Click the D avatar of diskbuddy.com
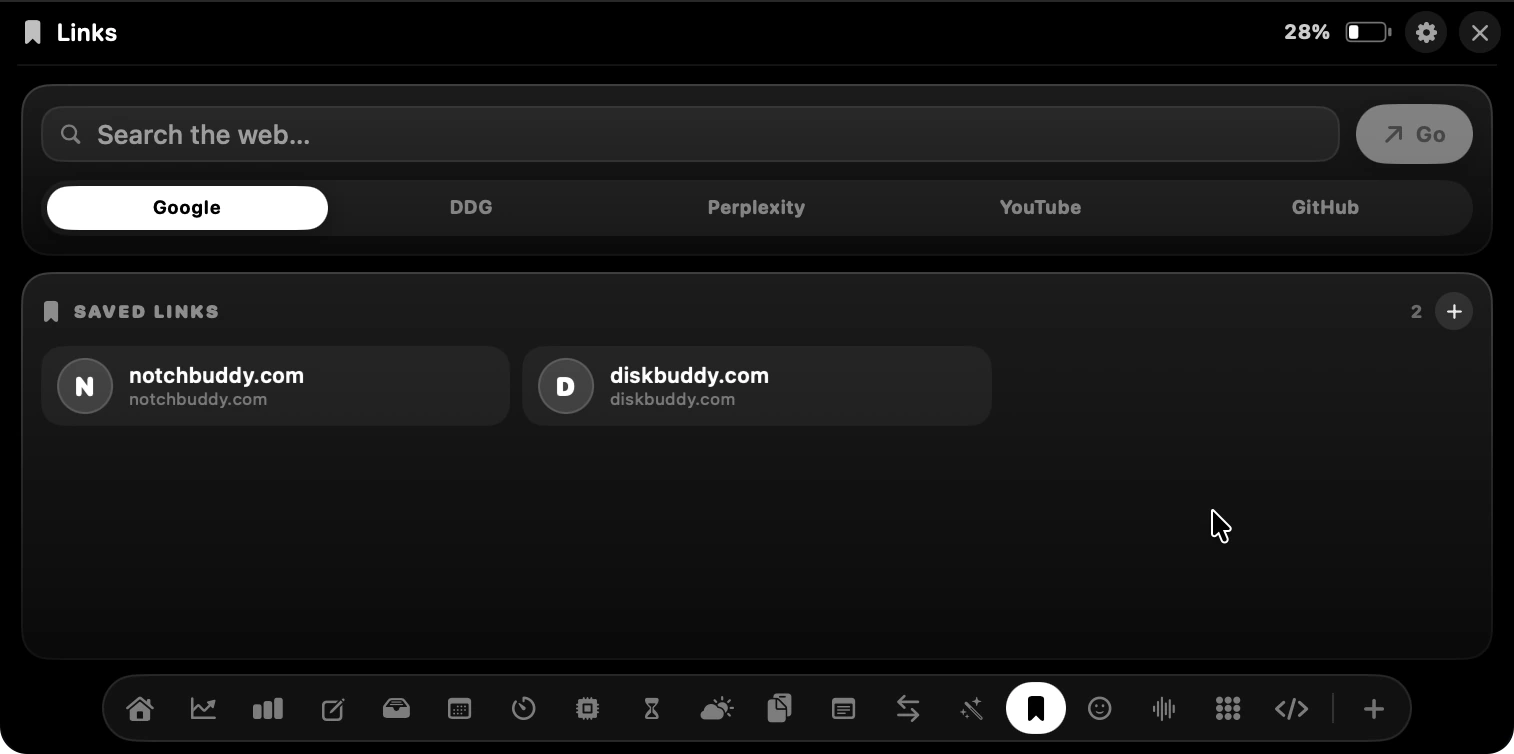 (x=566, y=386)
